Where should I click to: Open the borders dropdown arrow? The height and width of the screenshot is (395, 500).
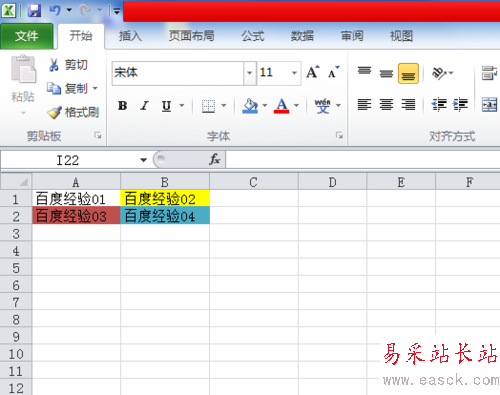click(x=224, y=106)
